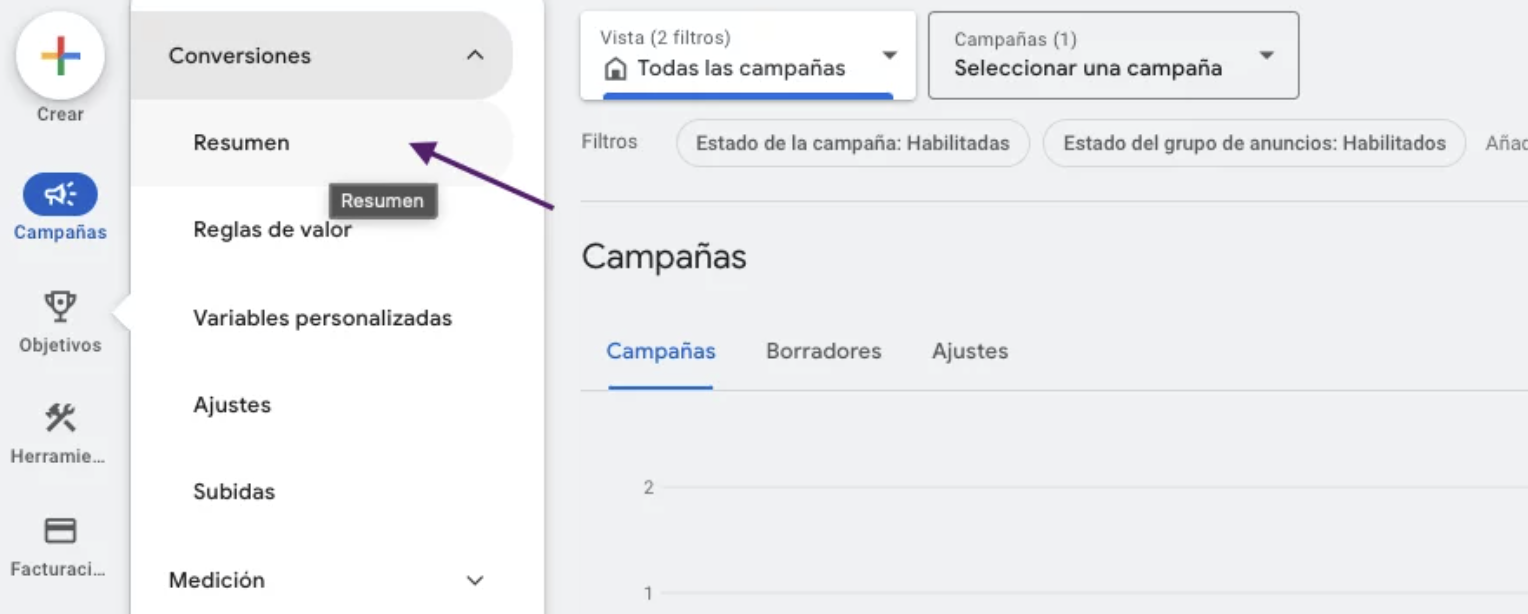Click the colorful plus Crear button

60,56
